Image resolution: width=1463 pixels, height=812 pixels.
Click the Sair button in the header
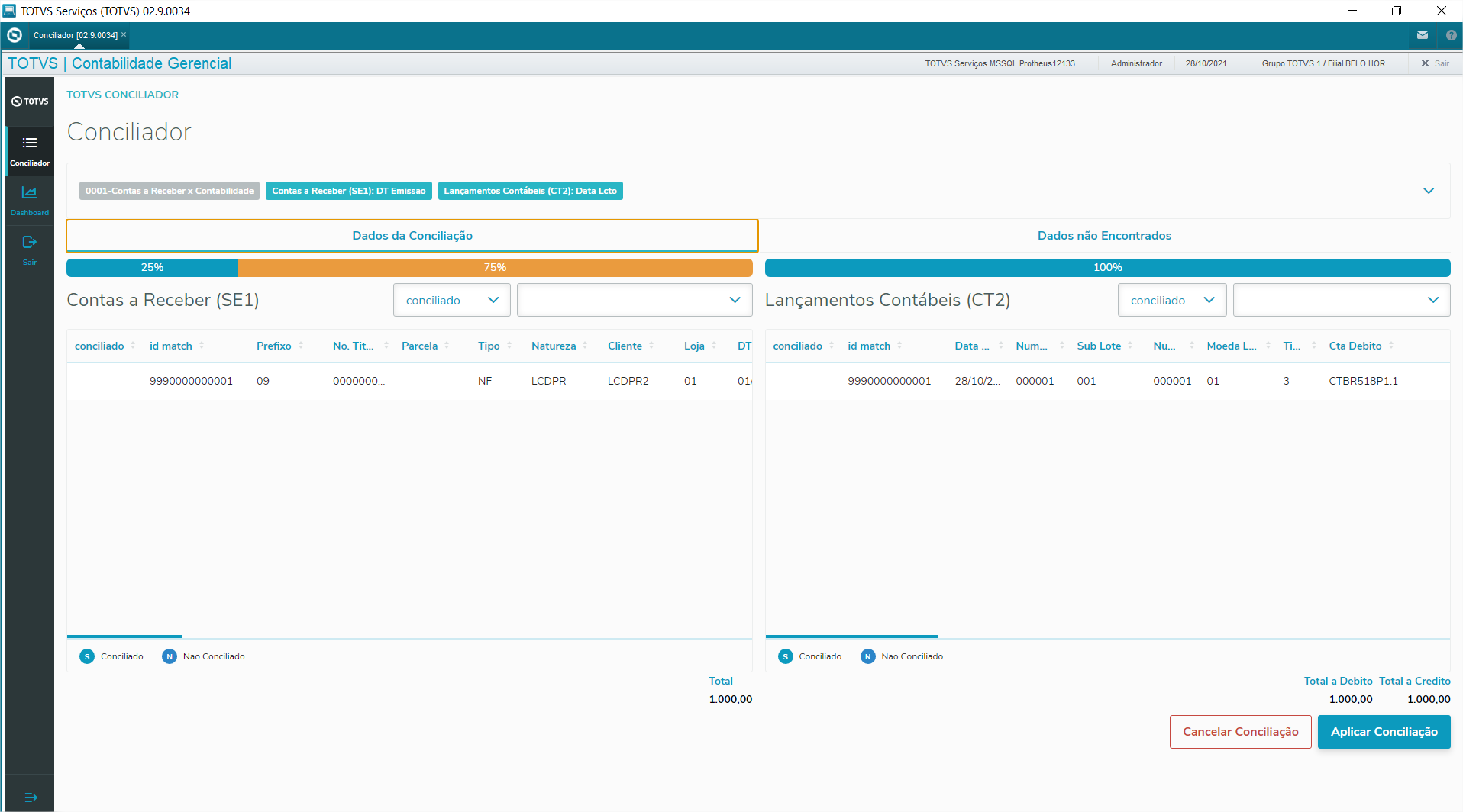(1435, 63)
